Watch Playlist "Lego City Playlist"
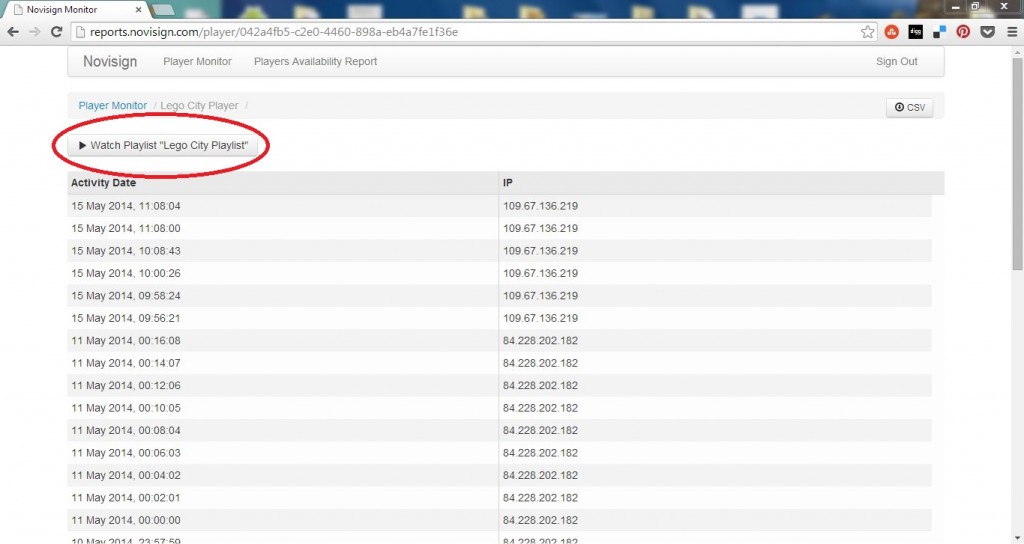Image resolution: width=1024 pixels, height=544 pixels. click(x=163, y=145)
